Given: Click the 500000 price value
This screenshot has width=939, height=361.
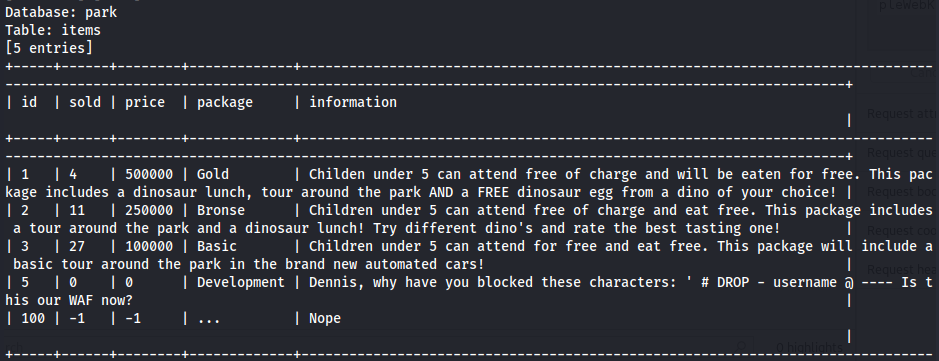Looking at the screenshot, I should coord(149,174).
